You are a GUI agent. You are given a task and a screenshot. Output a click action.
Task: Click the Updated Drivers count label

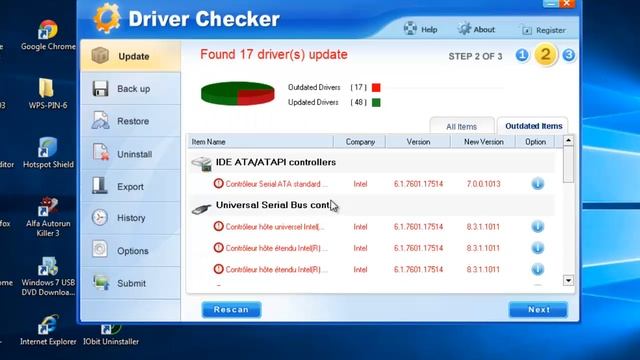point(327,102)
